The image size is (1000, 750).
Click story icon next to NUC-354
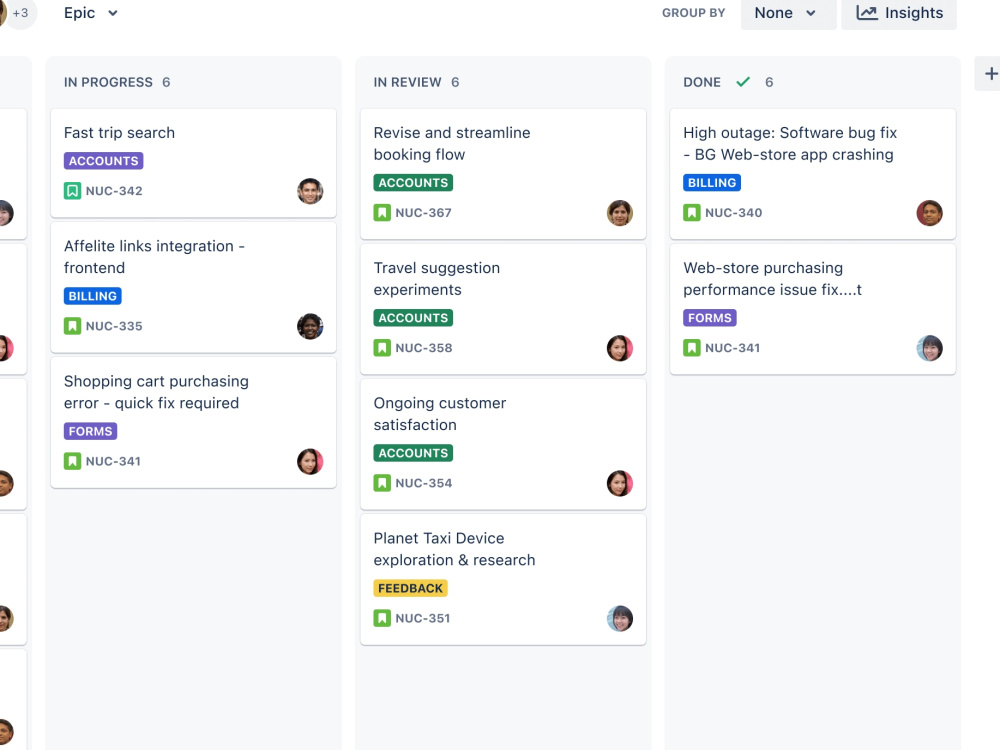click(x=382, y=483)
